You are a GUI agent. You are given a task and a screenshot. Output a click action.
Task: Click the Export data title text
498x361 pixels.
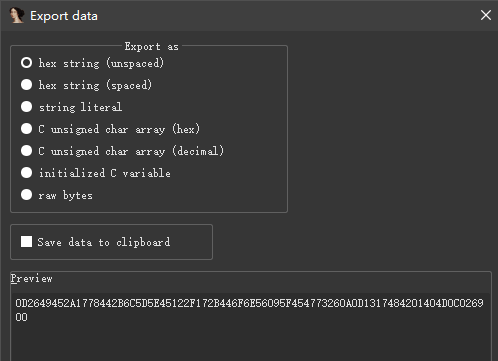[64, 16]
